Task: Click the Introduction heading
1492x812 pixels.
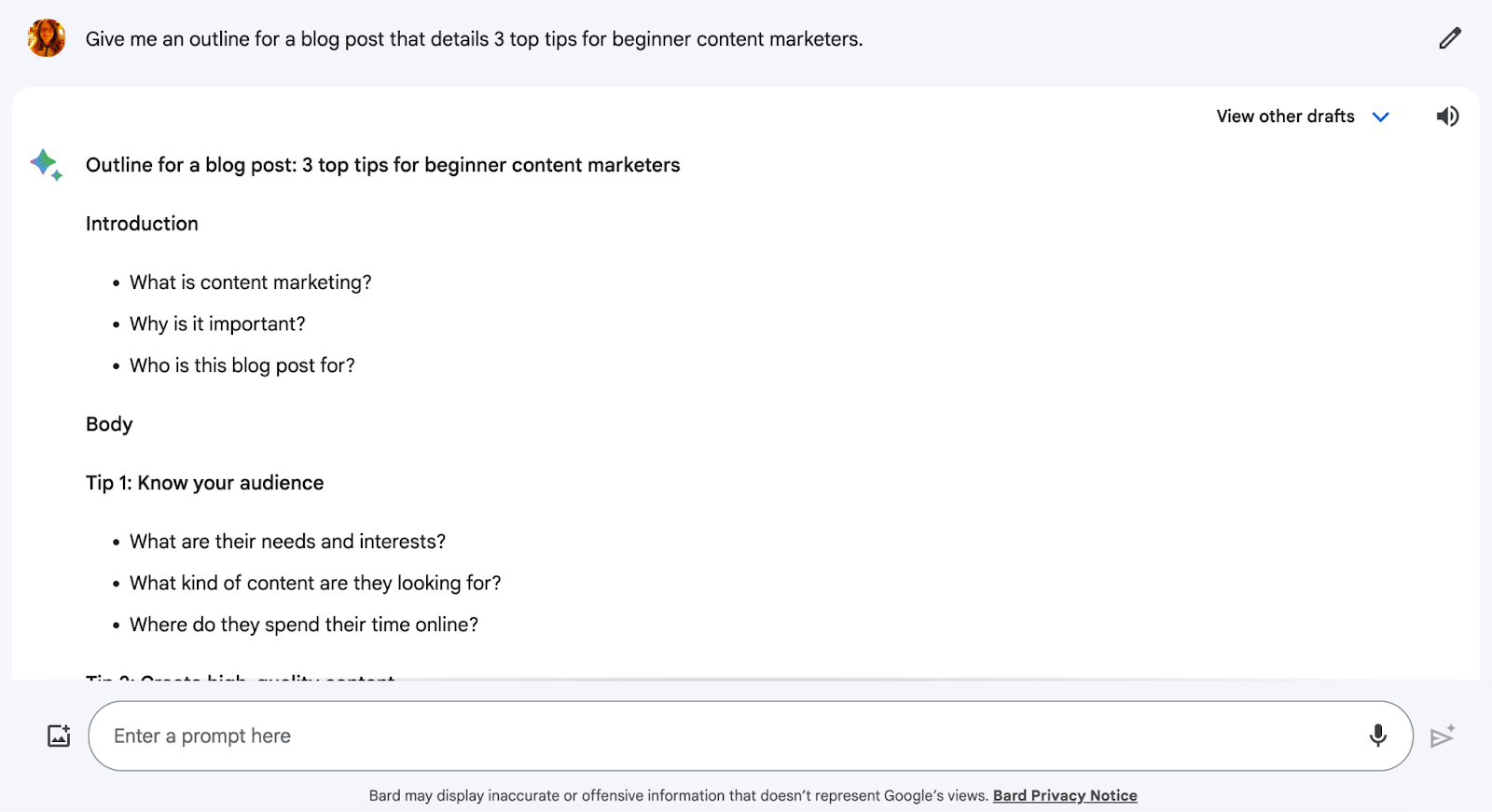Action: click(x=141, y=223)
